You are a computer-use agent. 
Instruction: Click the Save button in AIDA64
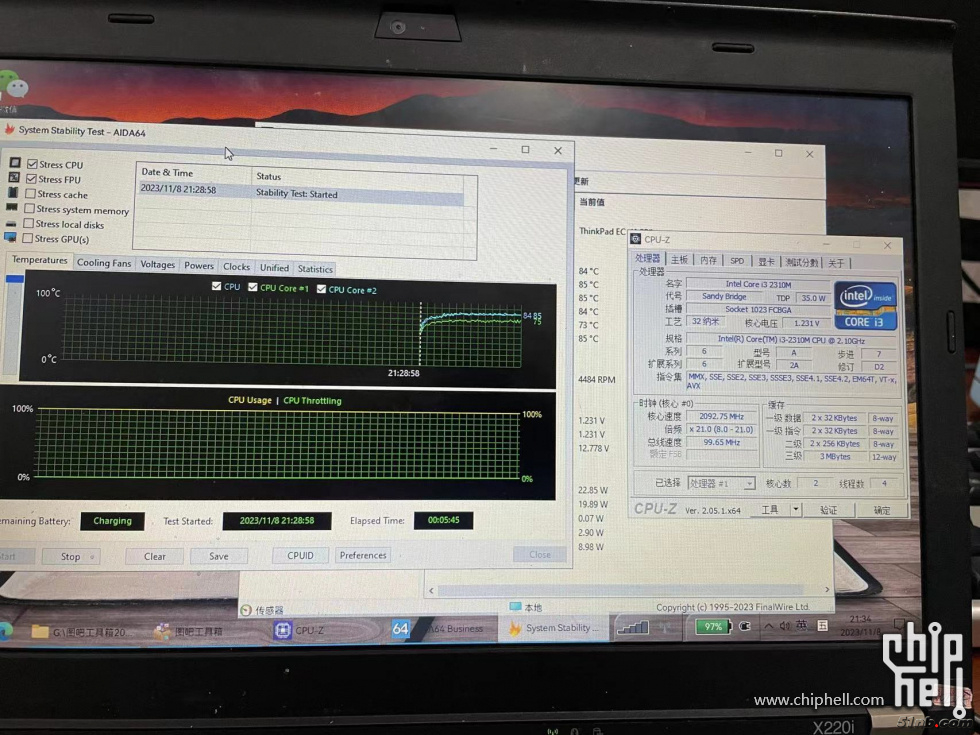point(219,556)
